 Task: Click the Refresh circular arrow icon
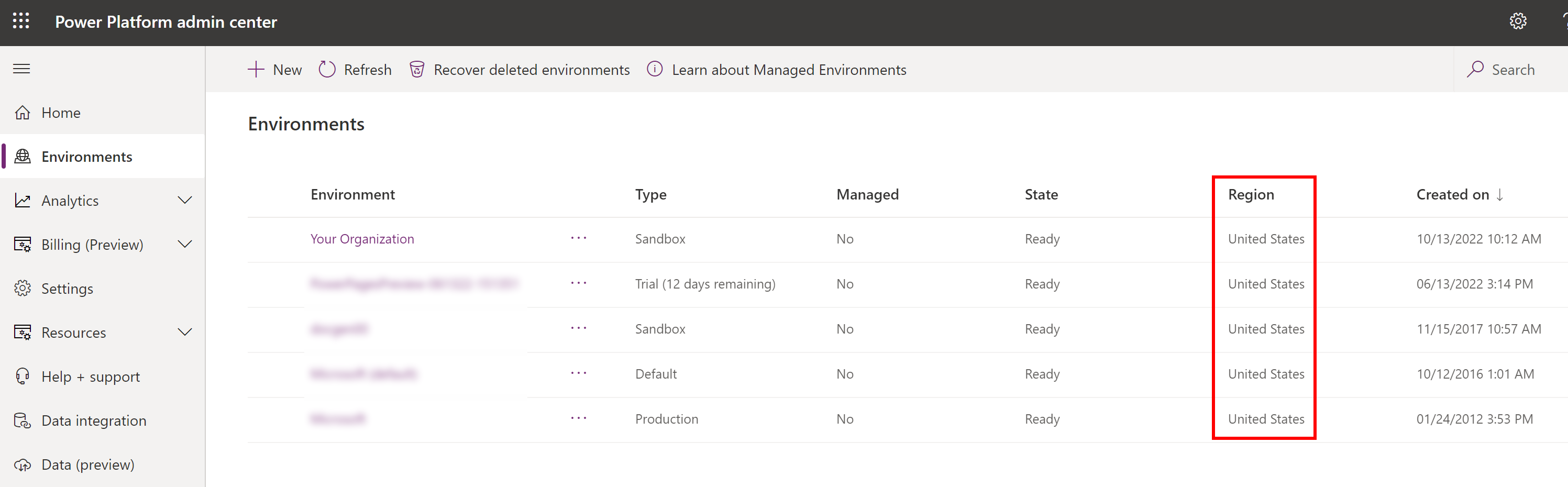point(327,70)
